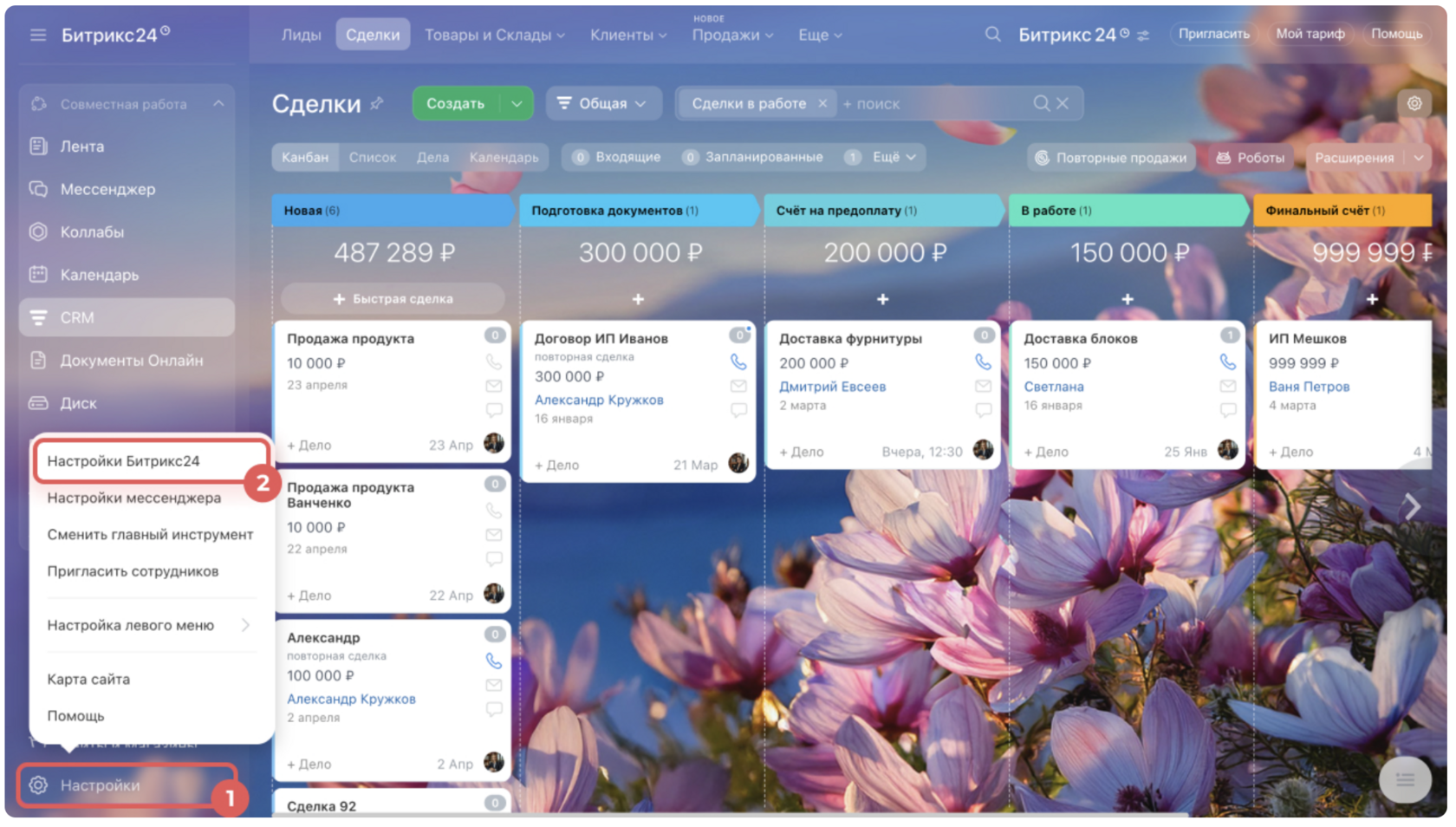The image size is (1456, 827).
Task: Switch to Календарь view tab
Action: (504, 157)
